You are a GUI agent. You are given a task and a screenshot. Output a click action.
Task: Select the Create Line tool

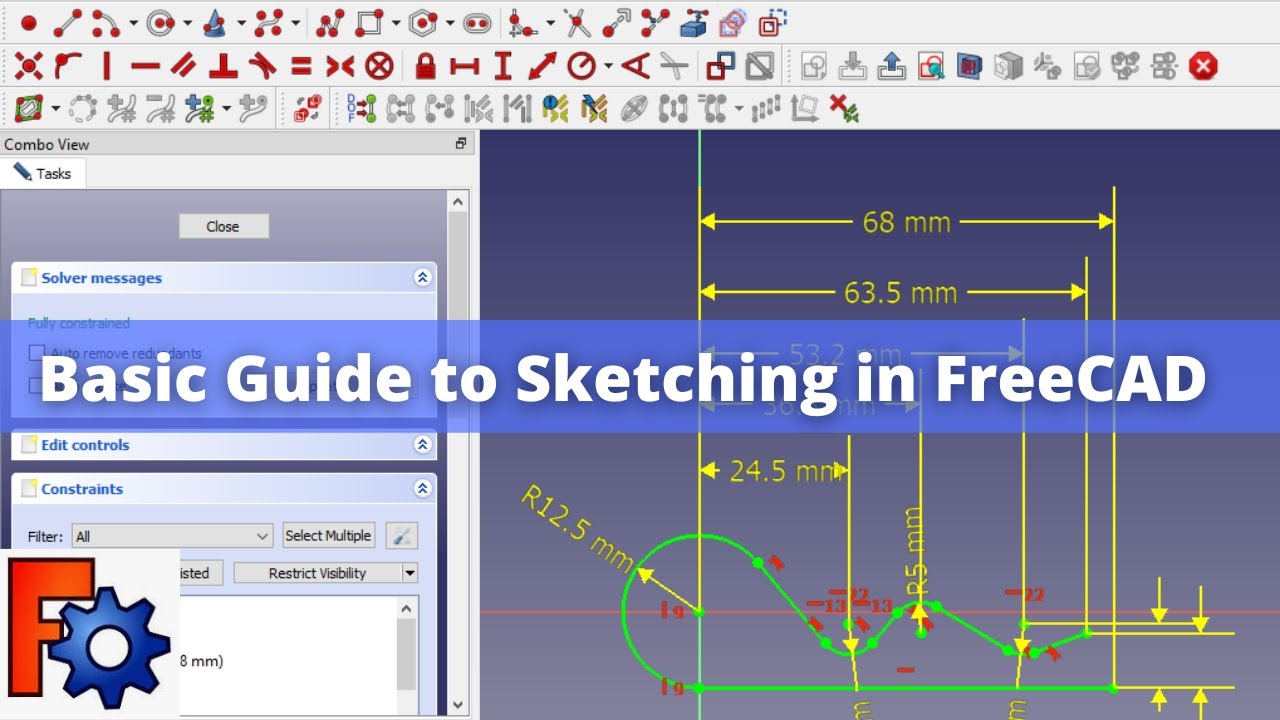pyautogui.click(x=67, y=21)
